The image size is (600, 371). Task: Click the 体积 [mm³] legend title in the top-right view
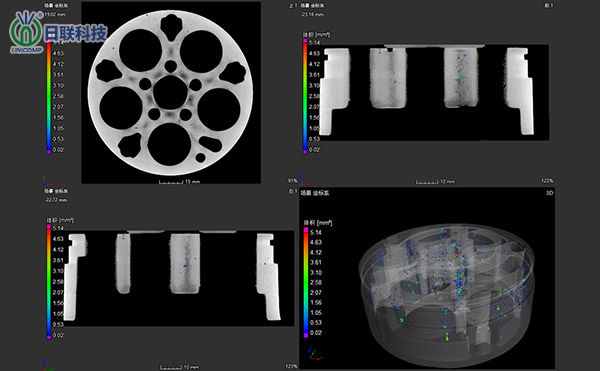coord(317,35)
